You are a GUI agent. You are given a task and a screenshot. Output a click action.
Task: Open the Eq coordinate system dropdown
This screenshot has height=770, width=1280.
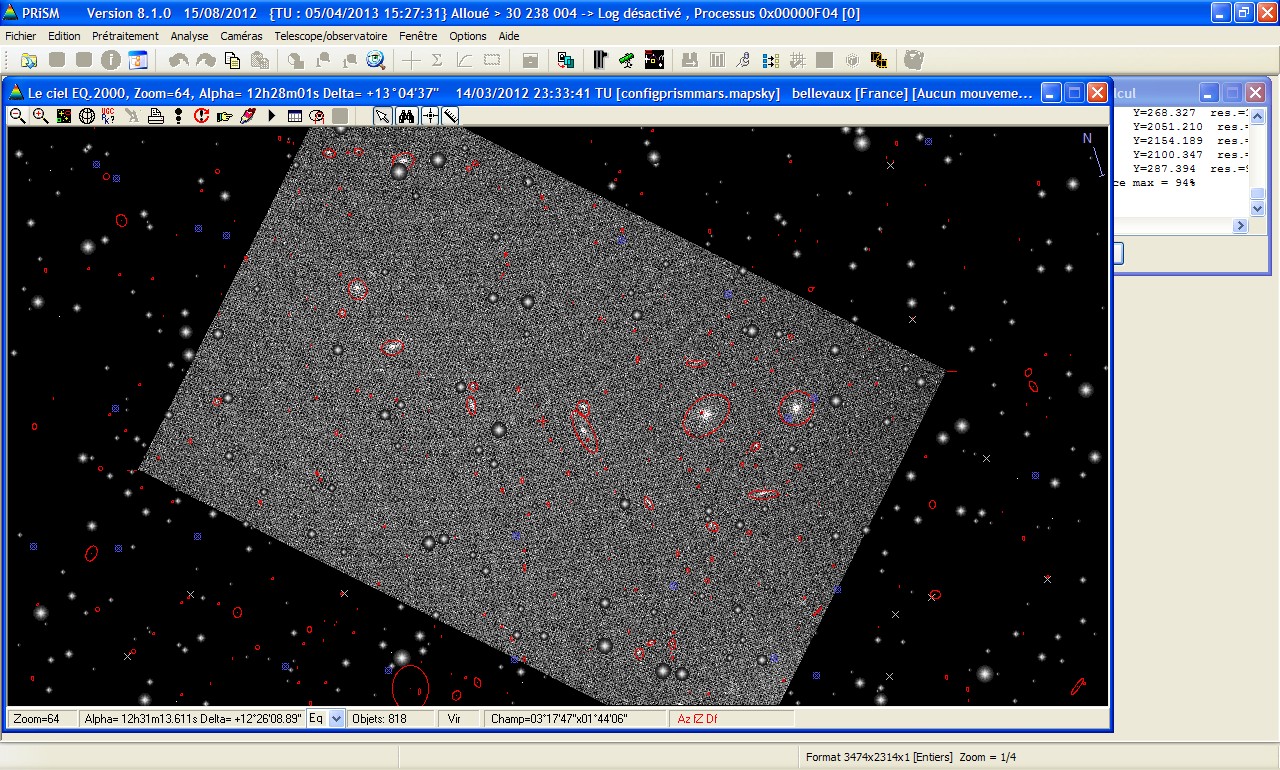(337, 718)
